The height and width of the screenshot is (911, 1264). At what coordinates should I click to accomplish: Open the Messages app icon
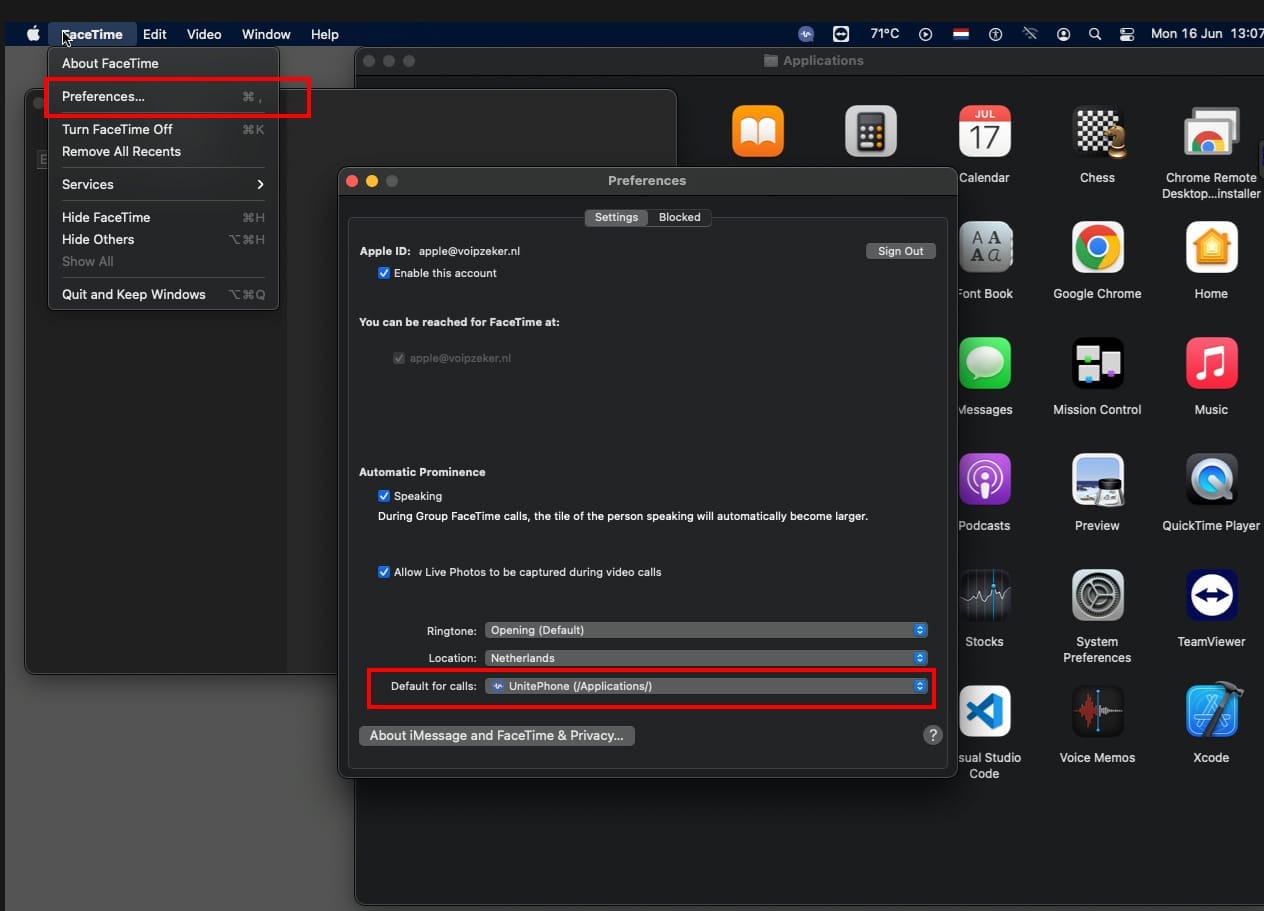click(x=984, y=363)
